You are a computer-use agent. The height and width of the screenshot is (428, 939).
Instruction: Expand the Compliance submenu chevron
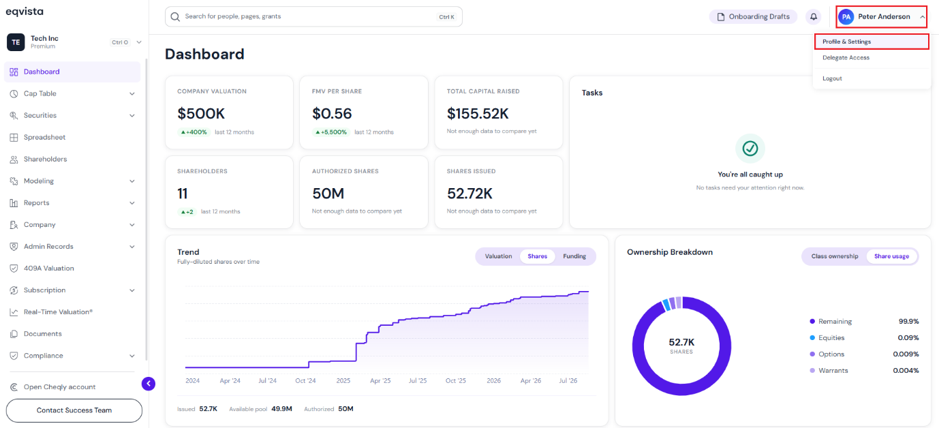(132, 356)
